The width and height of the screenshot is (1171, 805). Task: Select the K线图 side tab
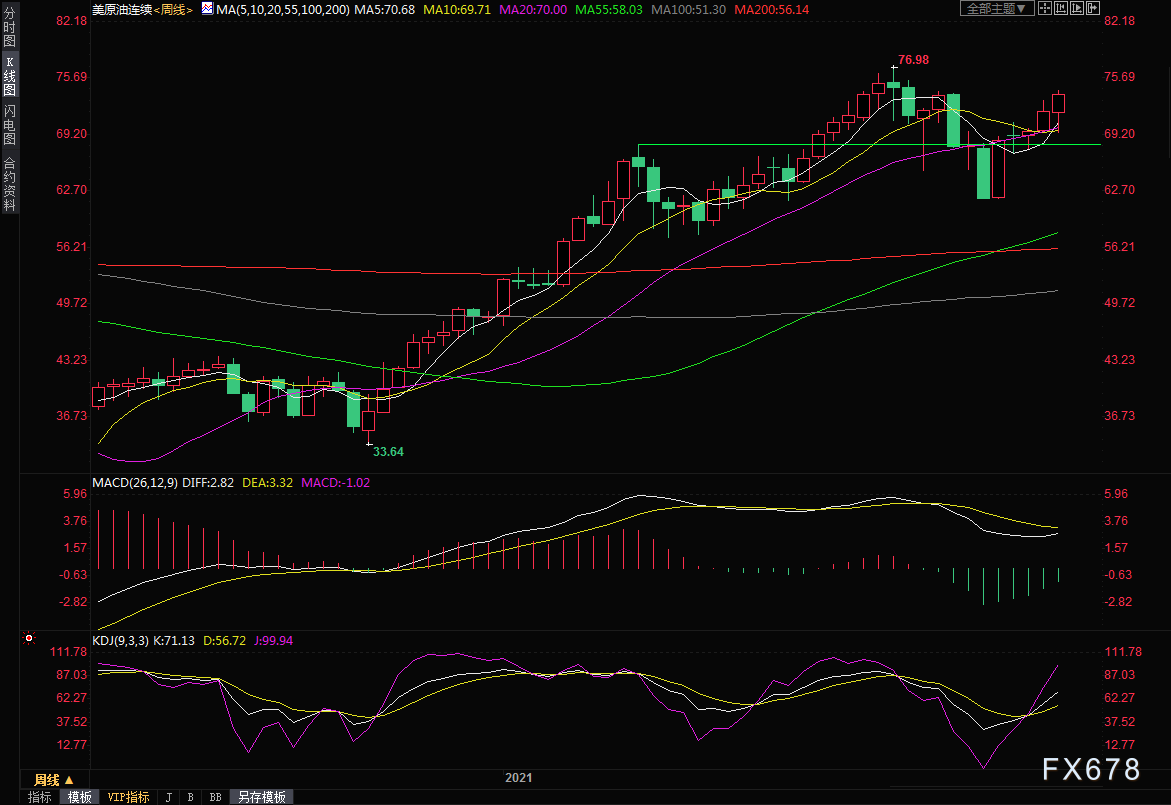coord(9,77)
